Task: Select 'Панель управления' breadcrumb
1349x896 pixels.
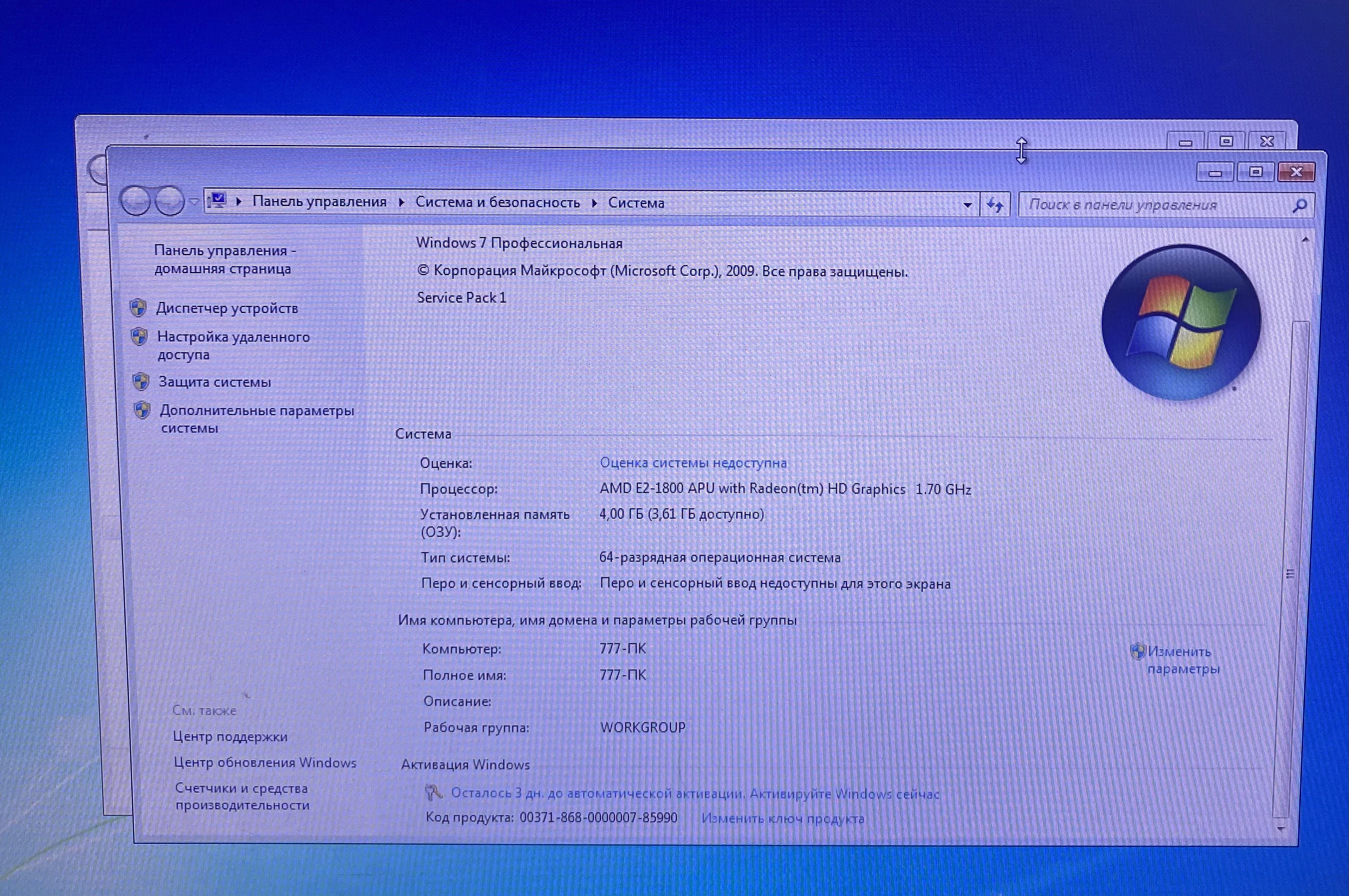Action: (320, 202)
